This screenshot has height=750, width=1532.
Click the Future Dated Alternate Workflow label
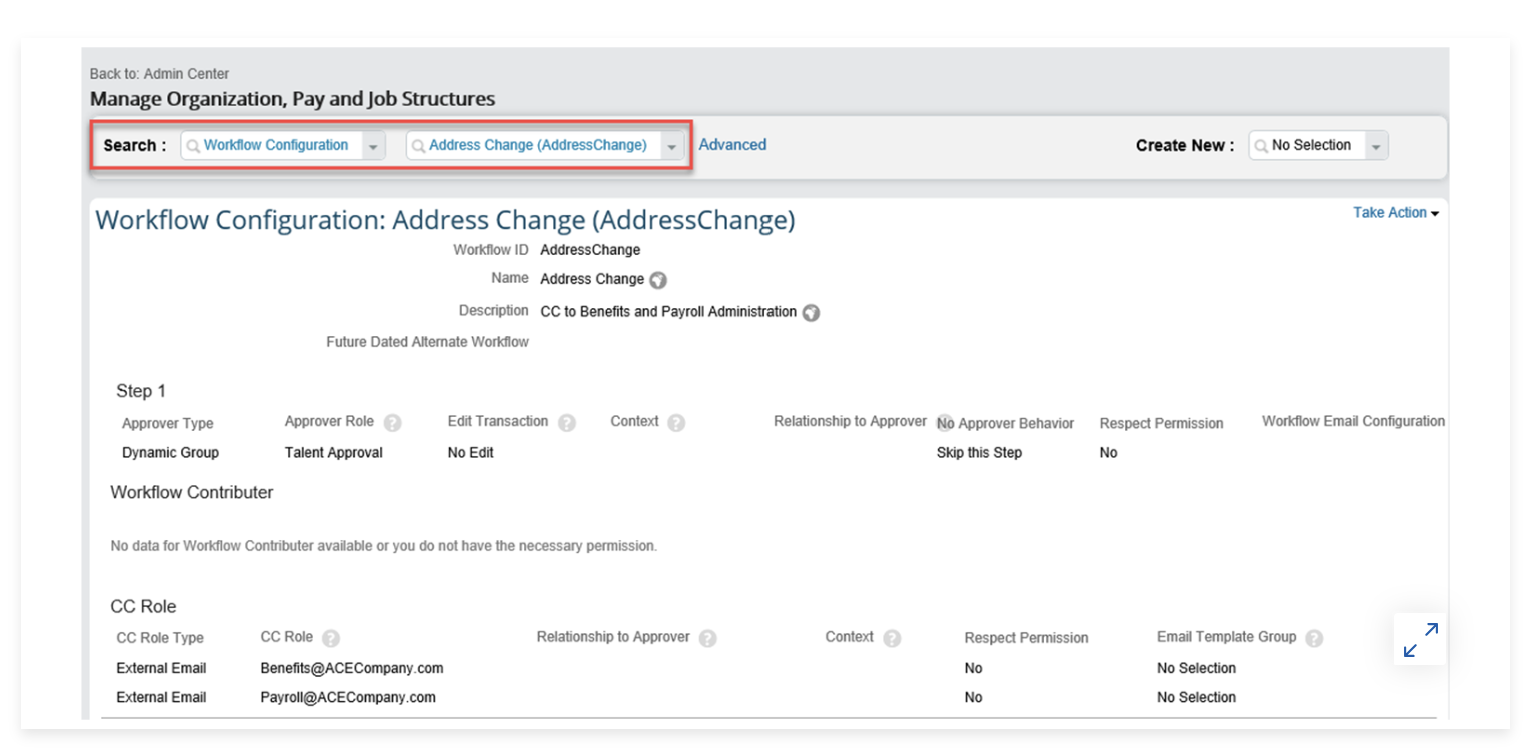427,342
